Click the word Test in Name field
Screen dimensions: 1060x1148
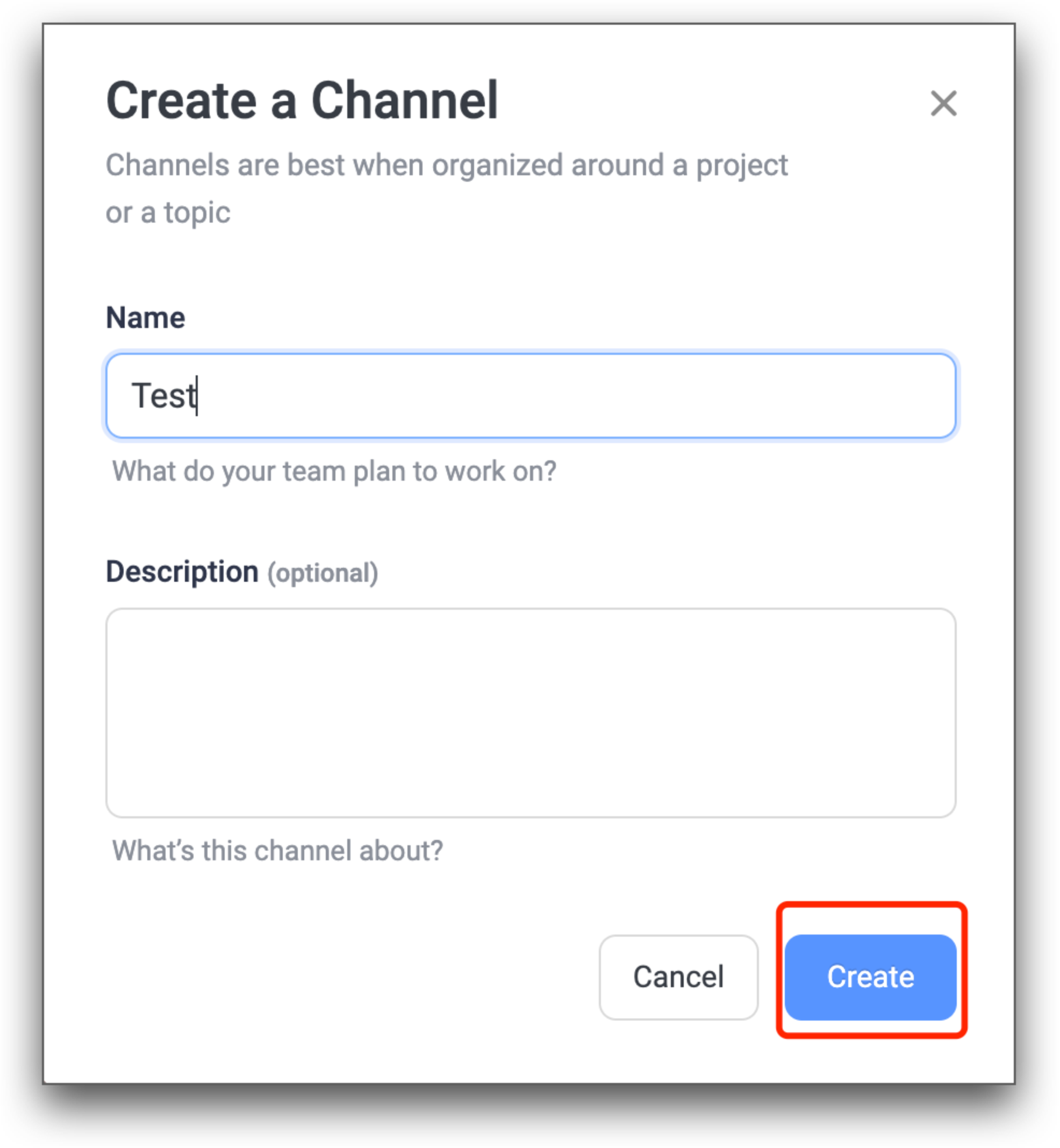[x=164, y=395]
